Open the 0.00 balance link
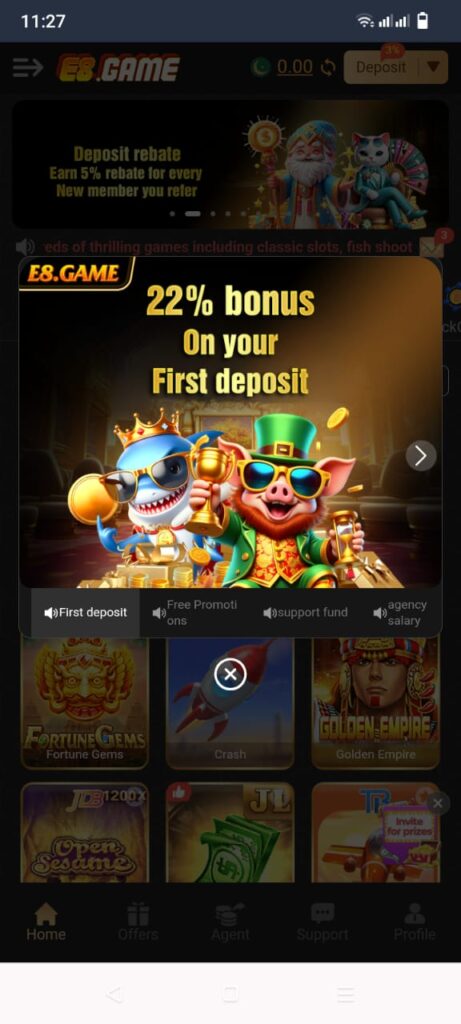 click(x=294, y=67)
